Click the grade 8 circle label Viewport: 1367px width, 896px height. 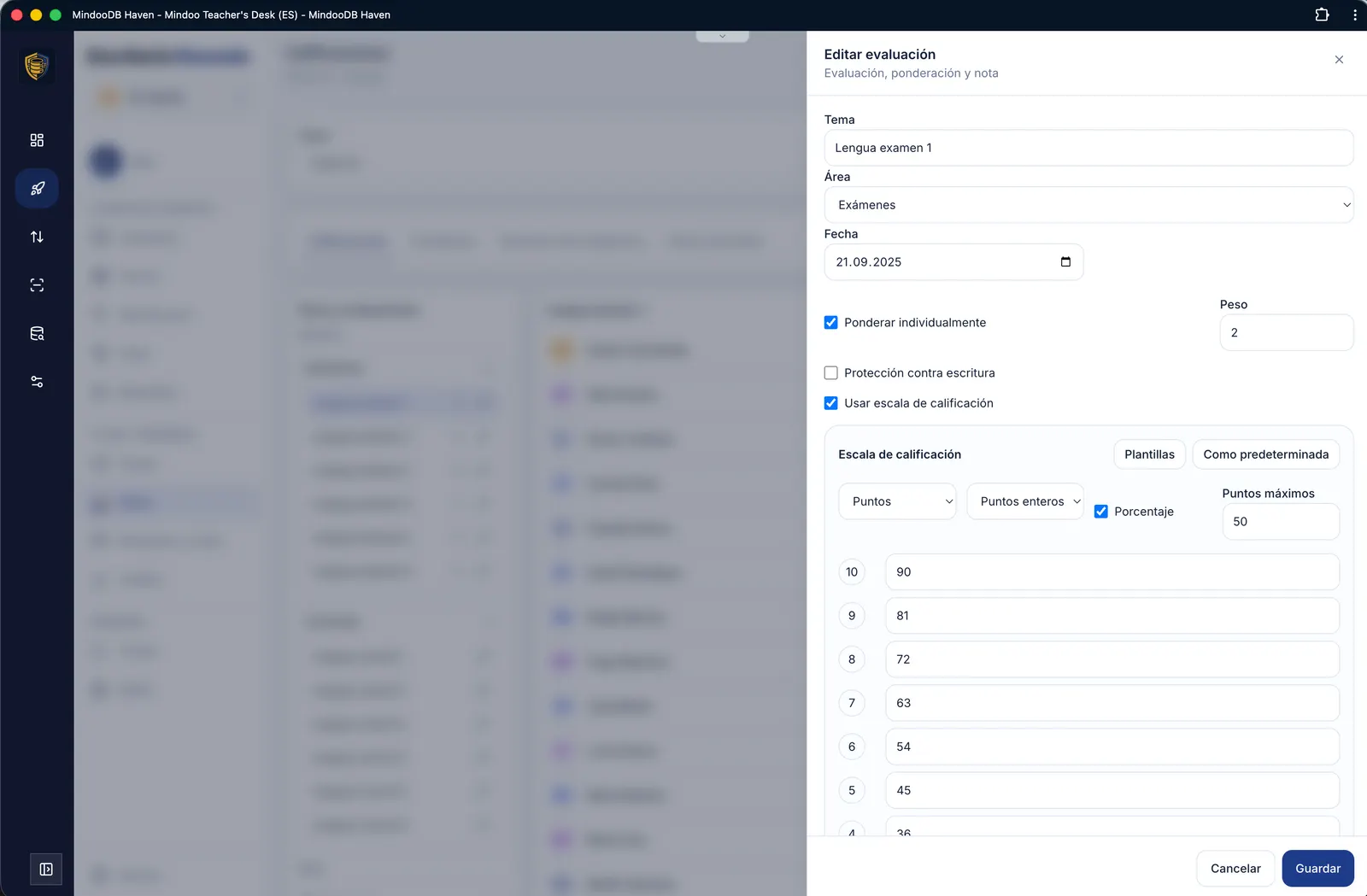click(852, 659)
